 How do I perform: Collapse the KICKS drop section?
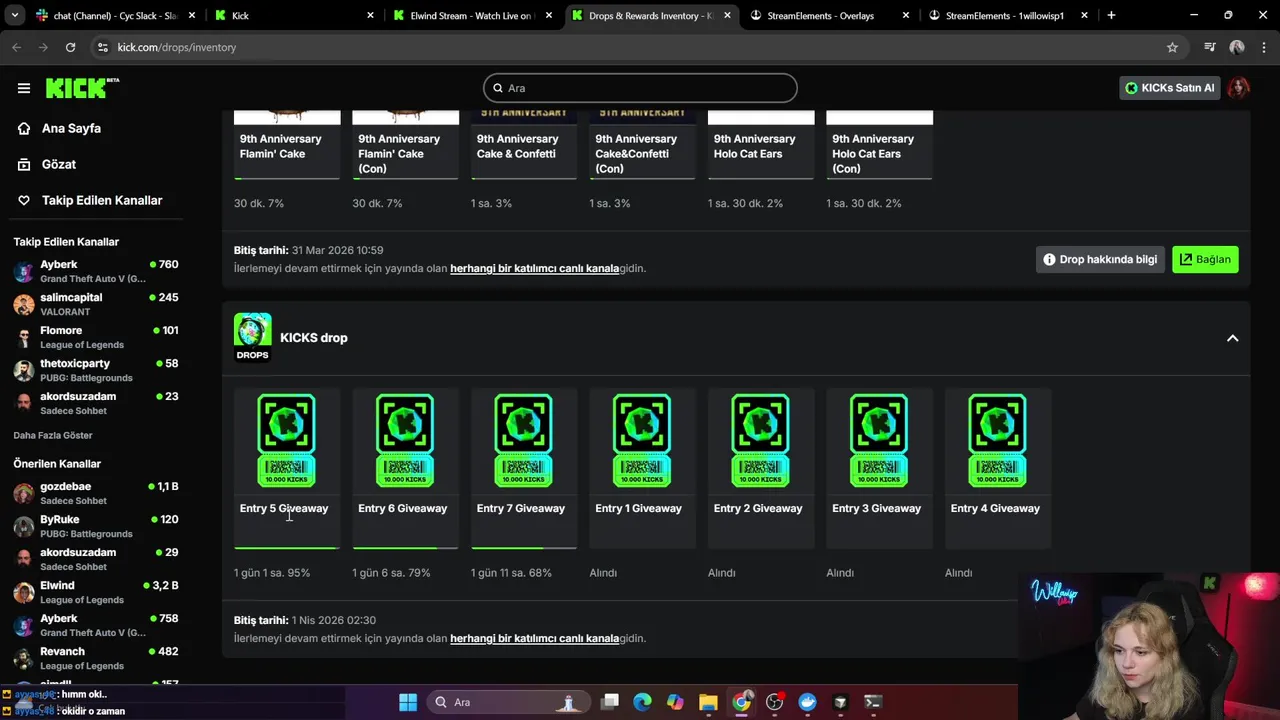coord(1232,338)
